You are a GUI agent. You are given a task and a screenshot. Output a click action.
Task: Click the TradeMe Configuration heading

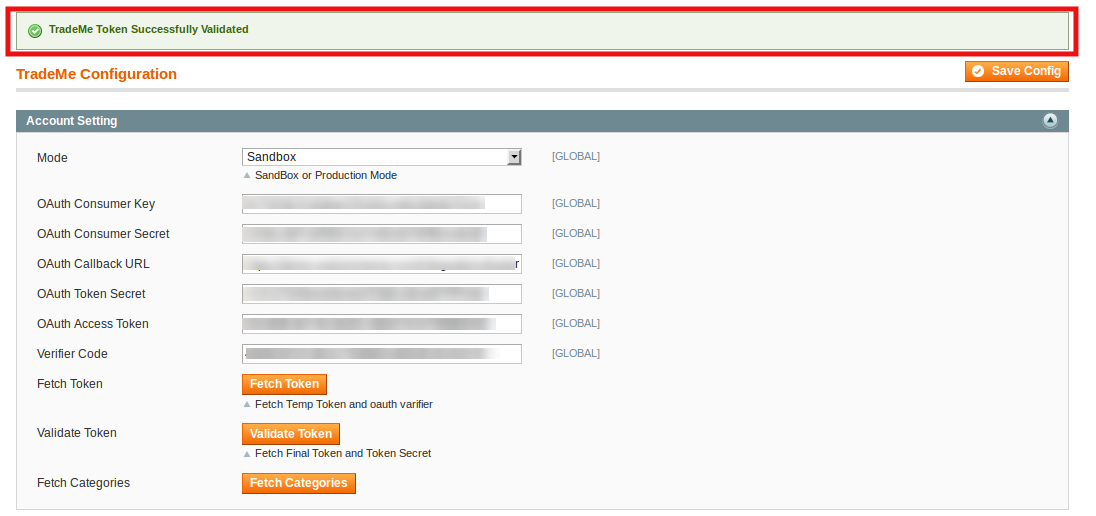tap(96, 74)
